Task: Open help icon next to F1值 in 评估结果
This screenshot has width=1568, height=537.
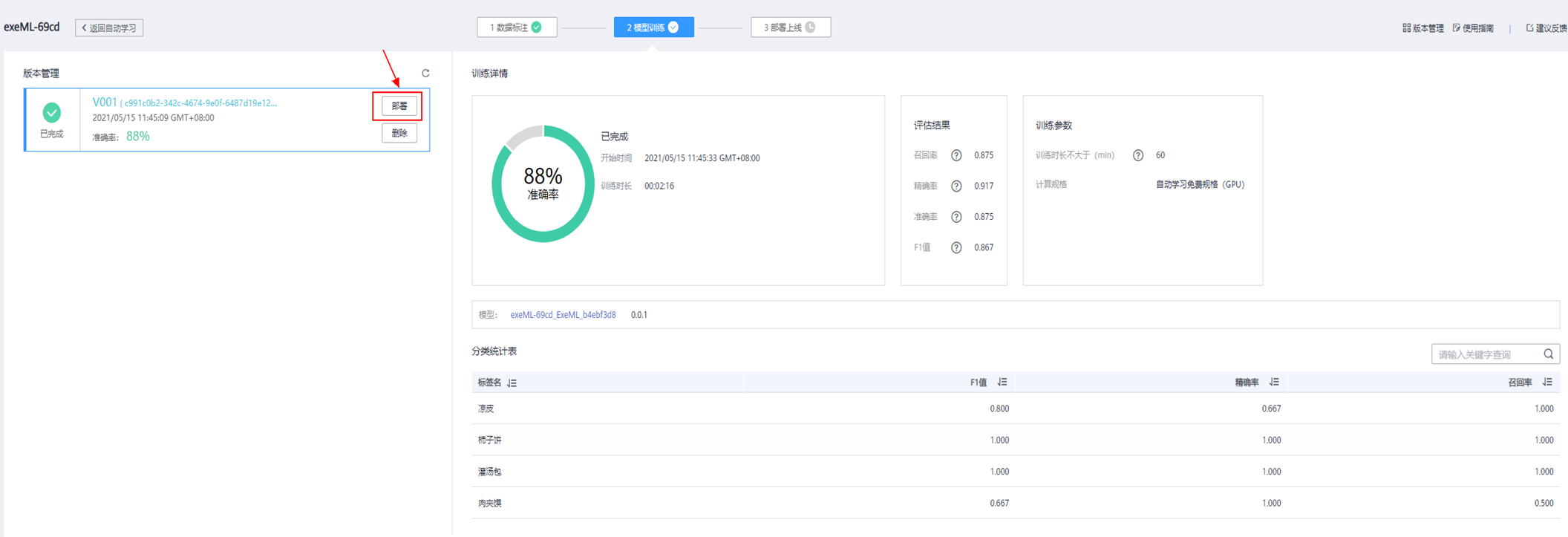Action: point(956,247)
